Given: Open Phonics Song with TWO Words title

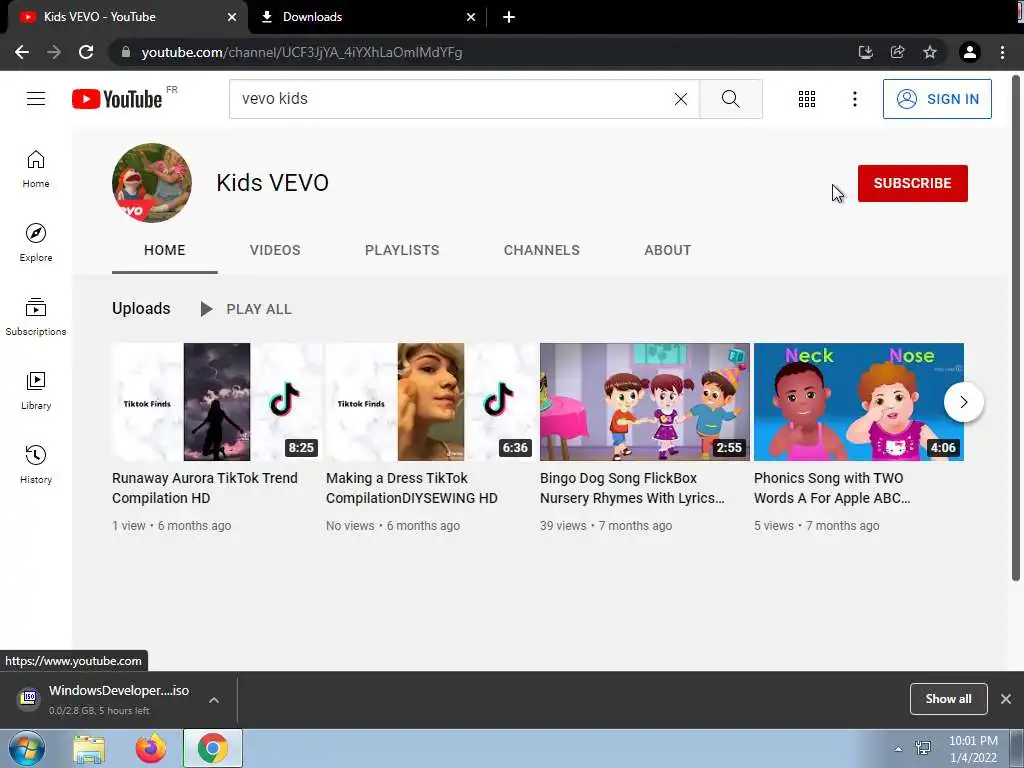Looking at the screenshot, I should pos(832,488).
